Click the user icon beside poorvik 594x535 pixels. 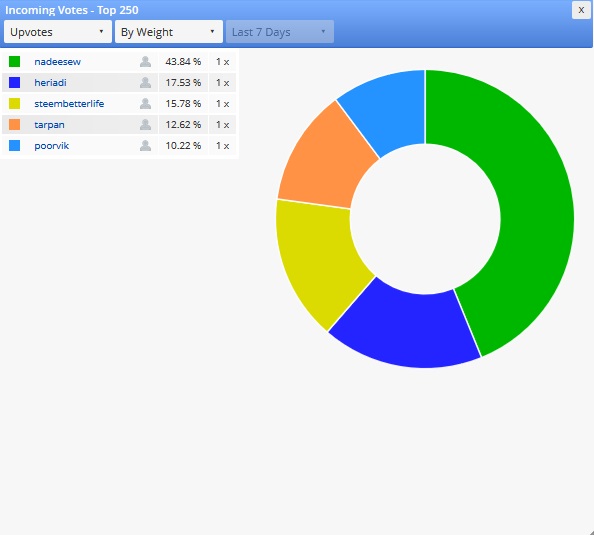145,145
